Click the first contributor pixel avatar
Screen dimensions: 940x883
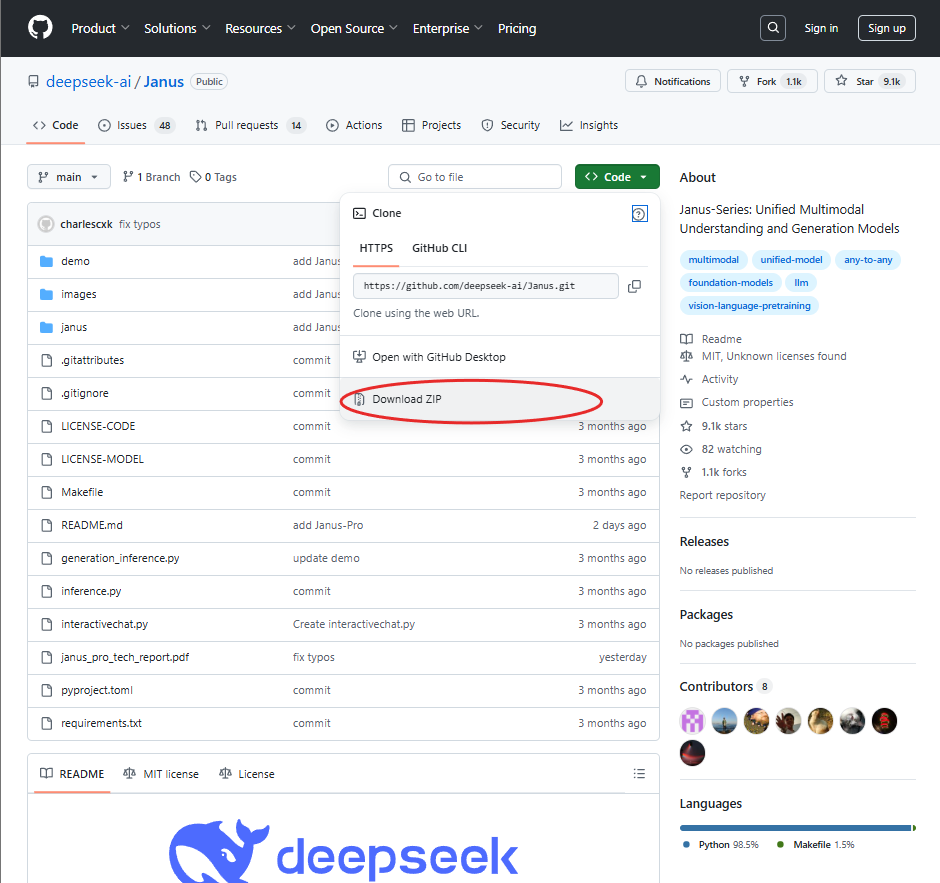692,721
